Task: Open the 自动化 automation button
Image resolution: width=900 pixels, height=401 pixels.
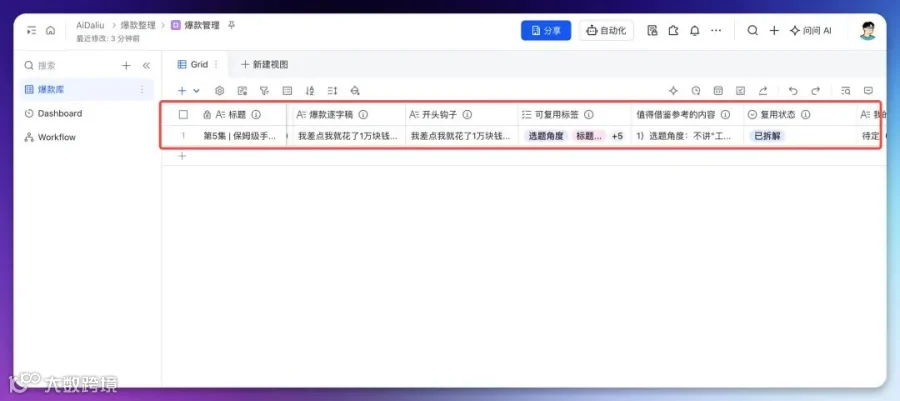Action: coord(606,31)
